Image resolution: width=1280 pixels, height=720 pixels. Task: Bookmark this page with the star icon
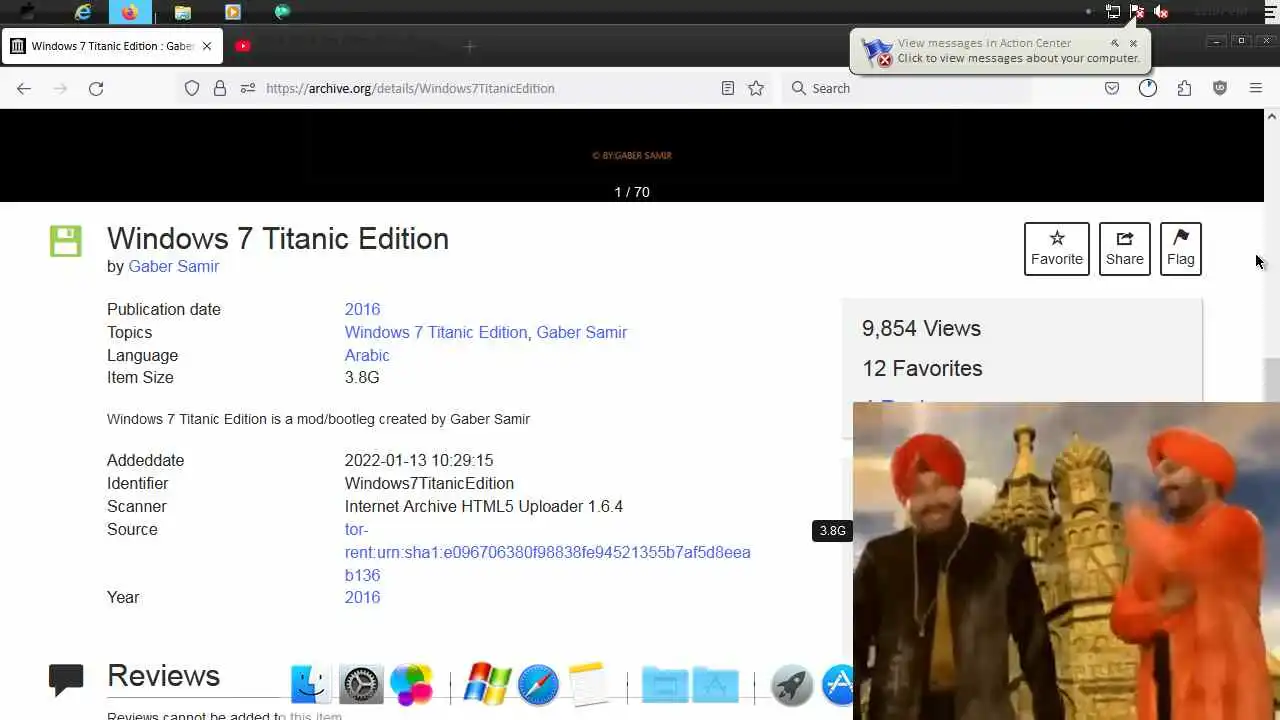756,88
